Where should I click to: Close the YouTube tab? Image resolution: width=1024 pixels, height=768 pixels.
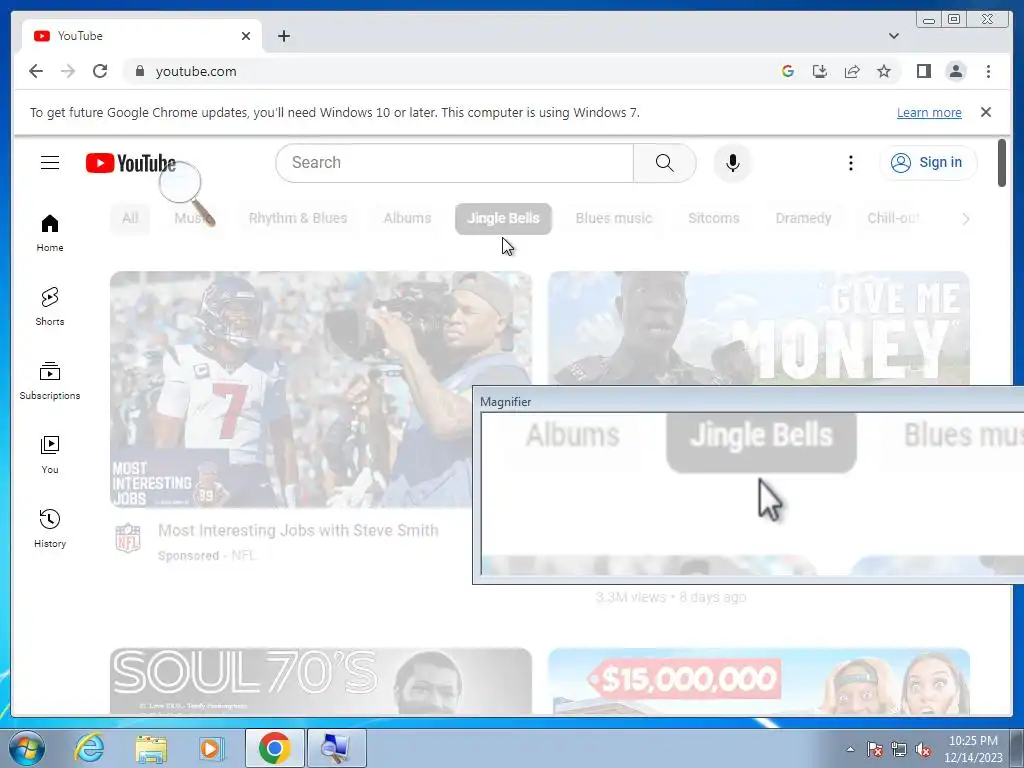246,36
